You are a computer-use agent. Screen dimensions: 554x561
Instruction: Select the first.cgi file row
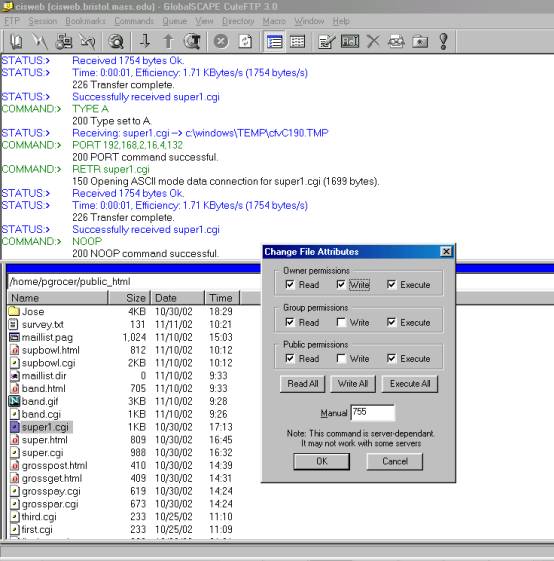(x=122, y=529)
